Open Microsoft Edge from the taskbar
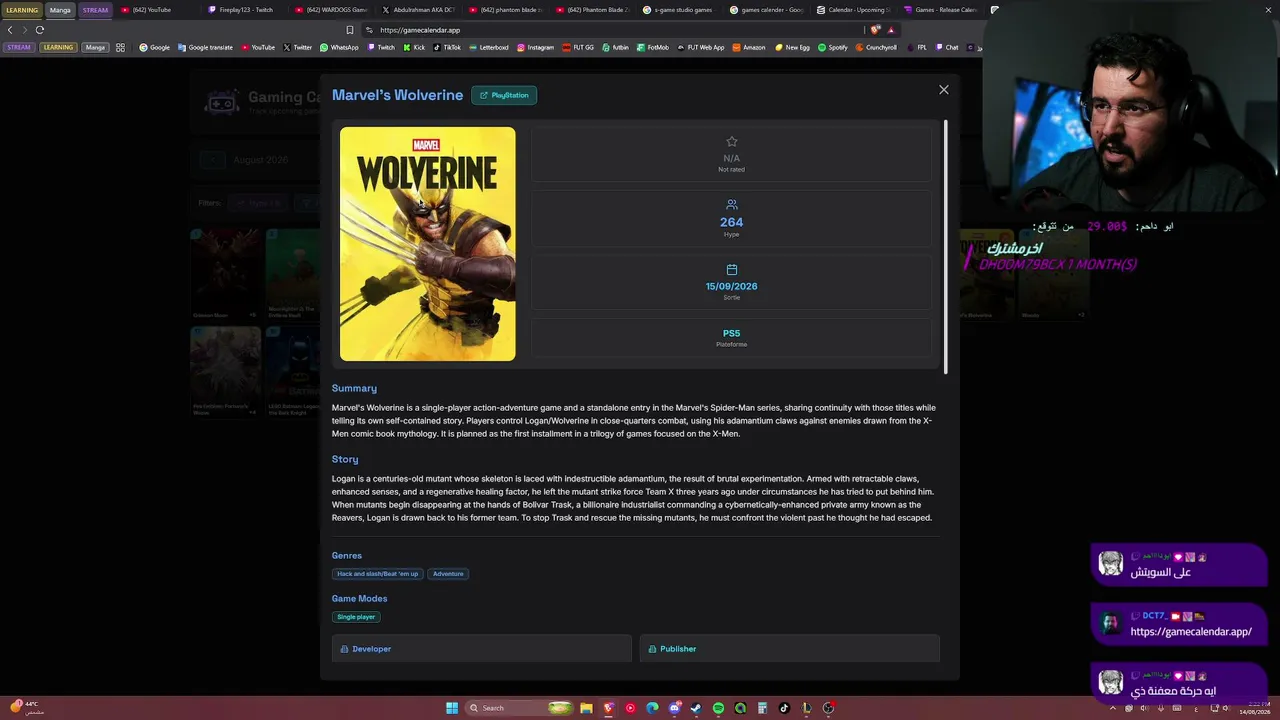 [652, 708]
